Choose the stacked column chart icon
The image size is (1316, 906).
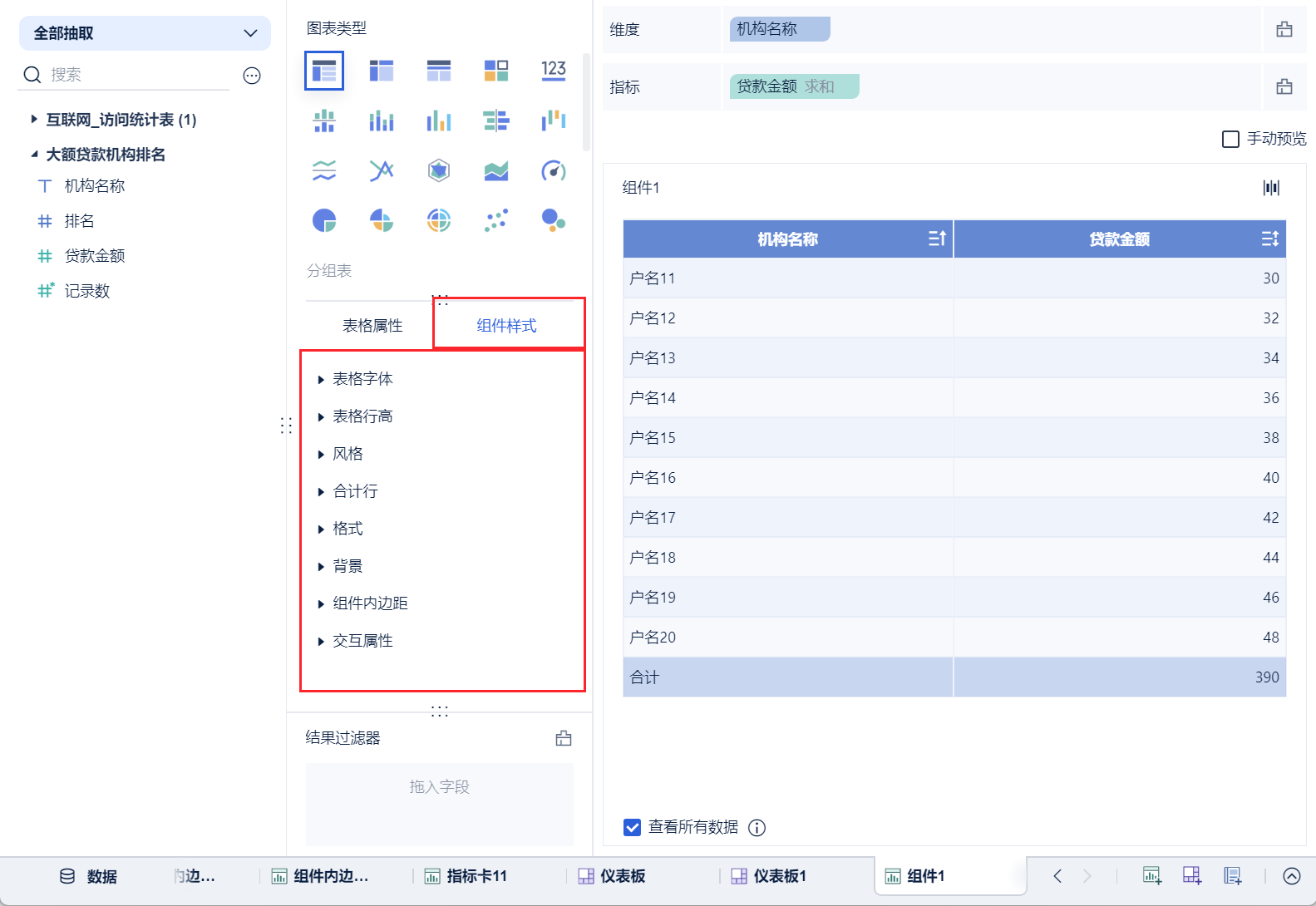pos(382,121)
